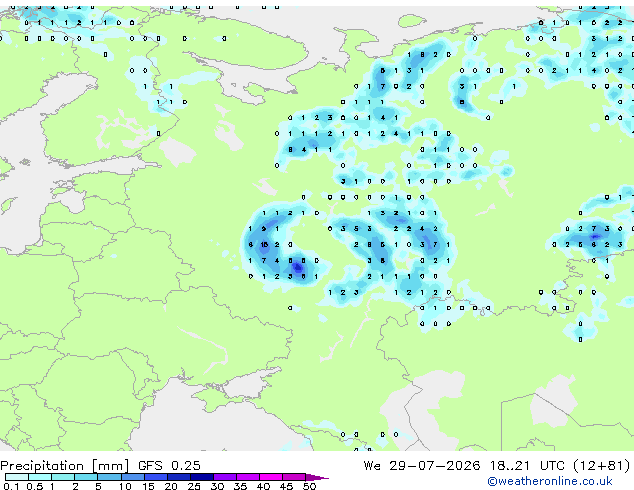Click the legend value label '50'
This screenshot has width=634, height=490.
[310, 486]
